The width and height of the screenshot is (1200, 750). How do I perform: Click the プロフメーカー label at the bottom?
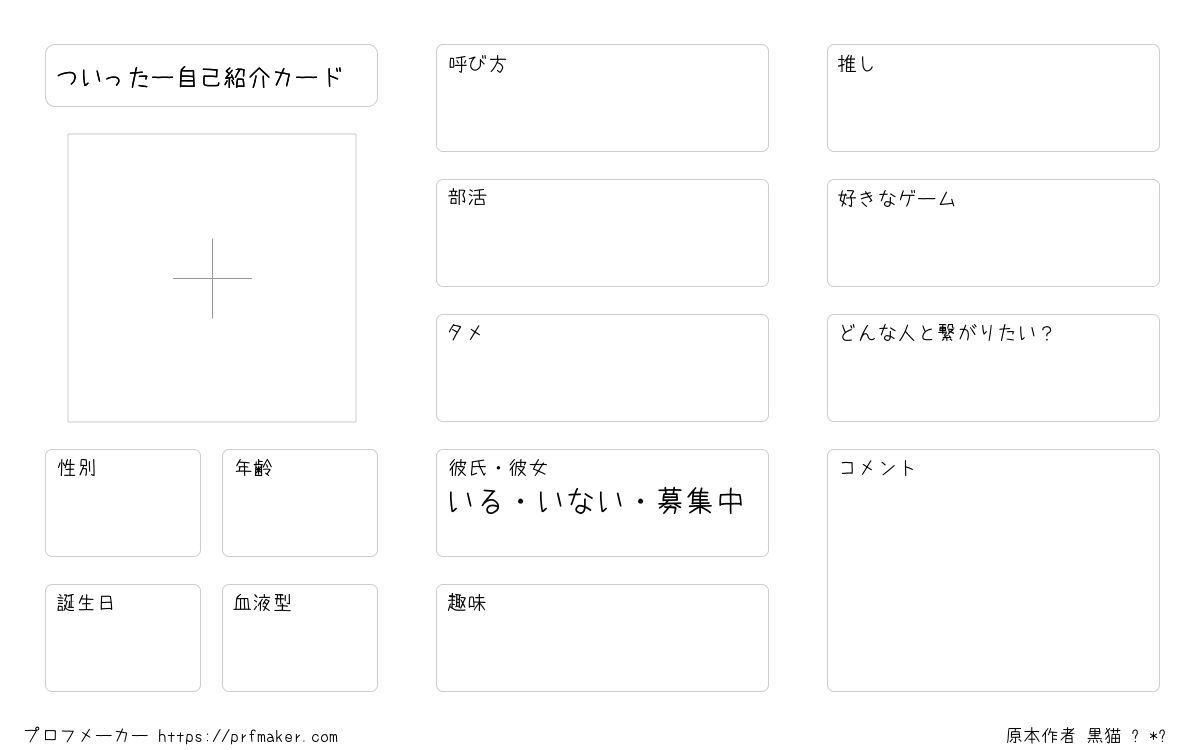pyautogui.click(x=86, y=736)
